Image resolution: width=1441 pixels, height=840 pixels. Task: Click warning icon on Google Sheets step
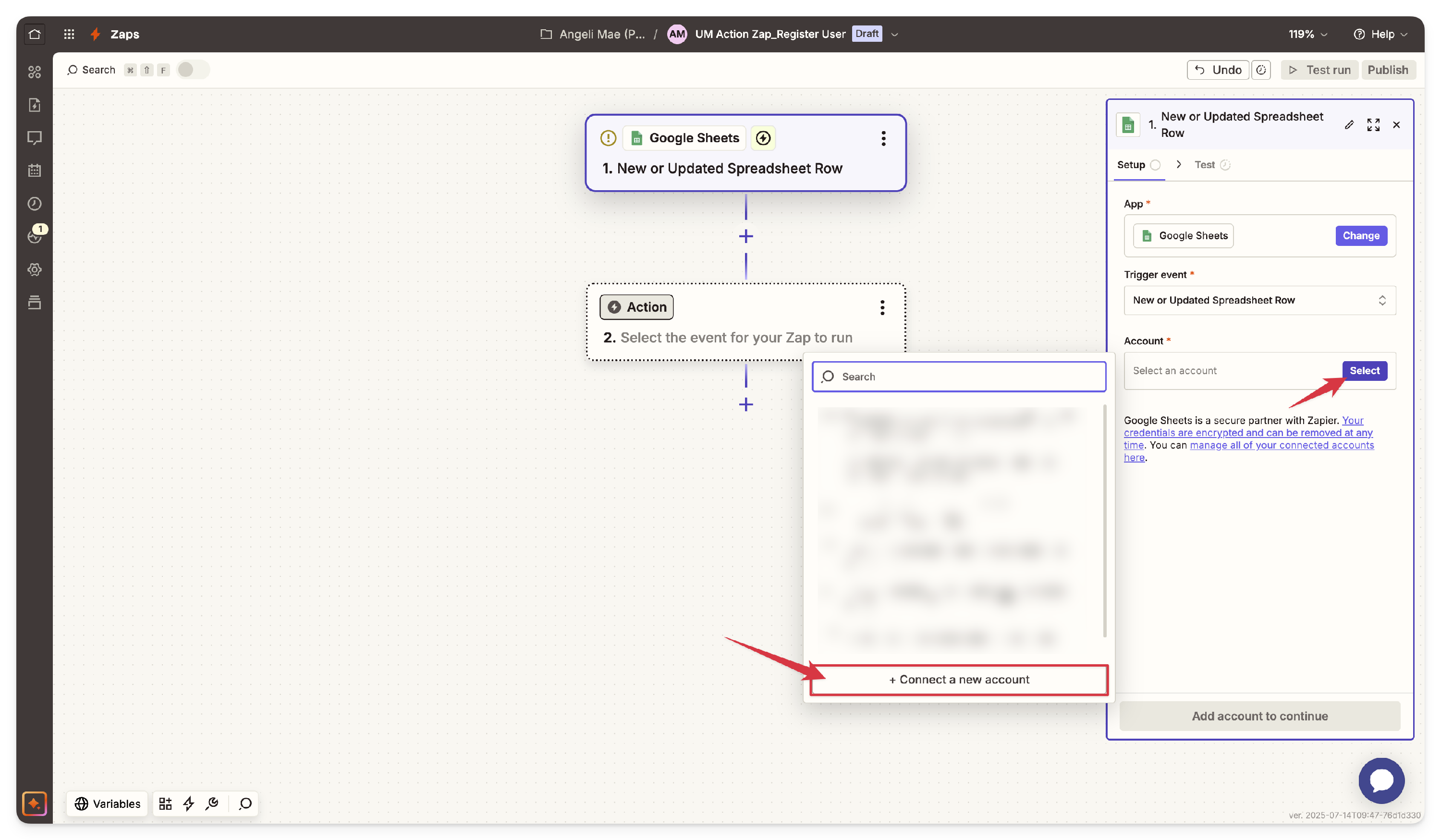(608, 138)
